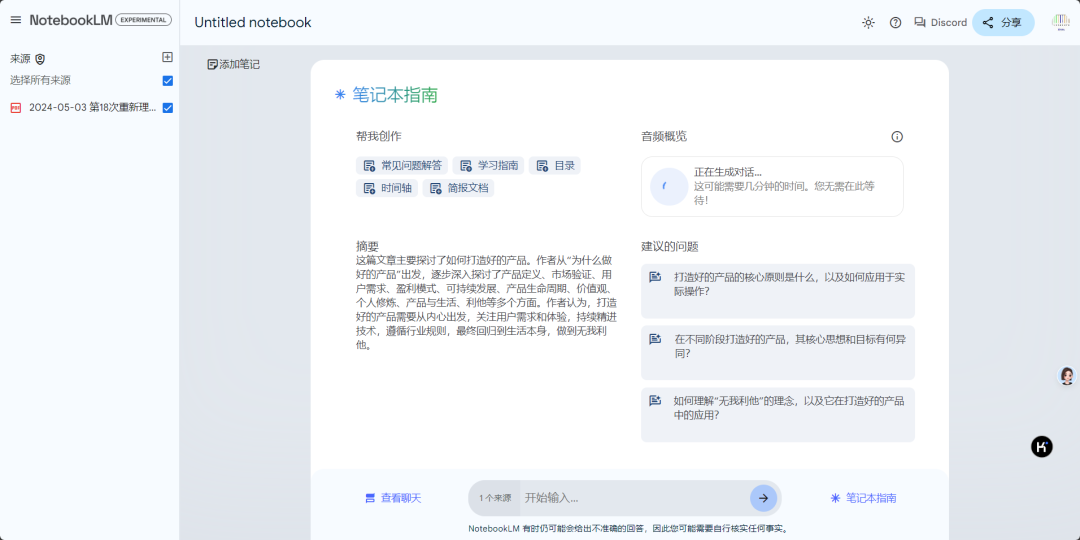Toggle the 选择所有来源 checkbox
The height and width of the screenshot is (540, 1080).
point(167,81)
